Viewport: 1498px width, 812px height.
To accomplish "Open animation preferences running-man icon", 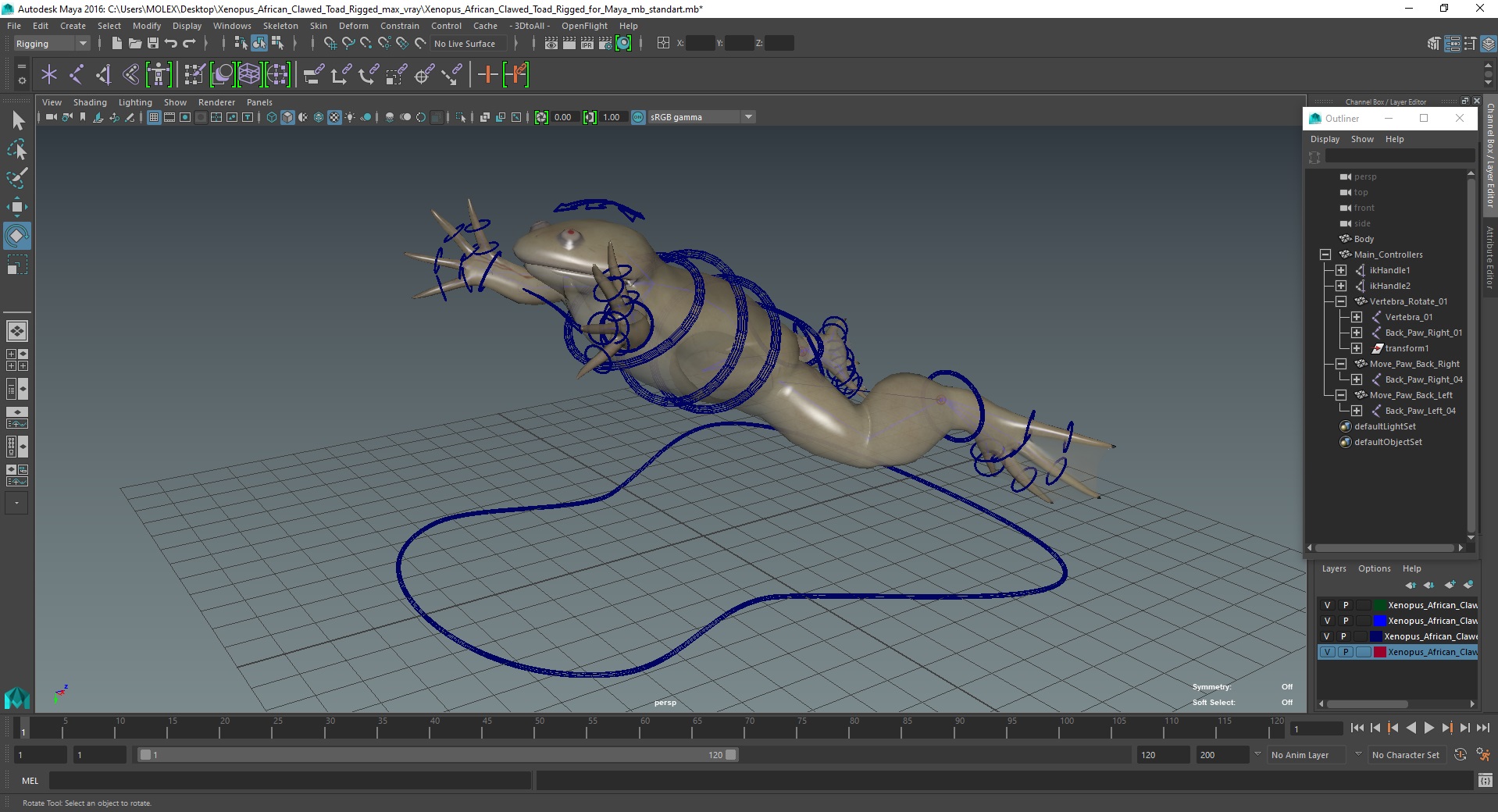I will pos(1482,755).
